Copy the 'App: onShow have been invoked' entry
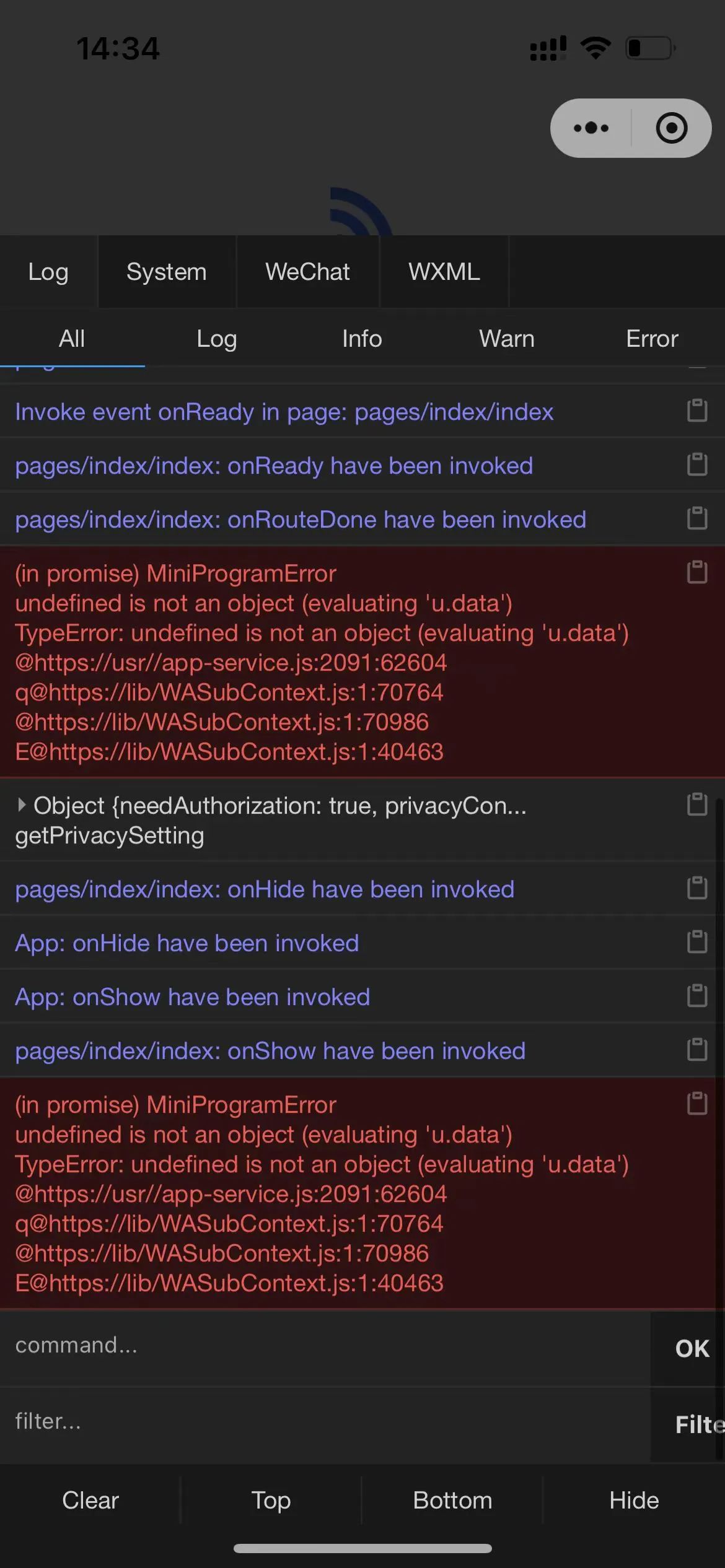This screenshot has height=1568, width=725. (697, 996)
